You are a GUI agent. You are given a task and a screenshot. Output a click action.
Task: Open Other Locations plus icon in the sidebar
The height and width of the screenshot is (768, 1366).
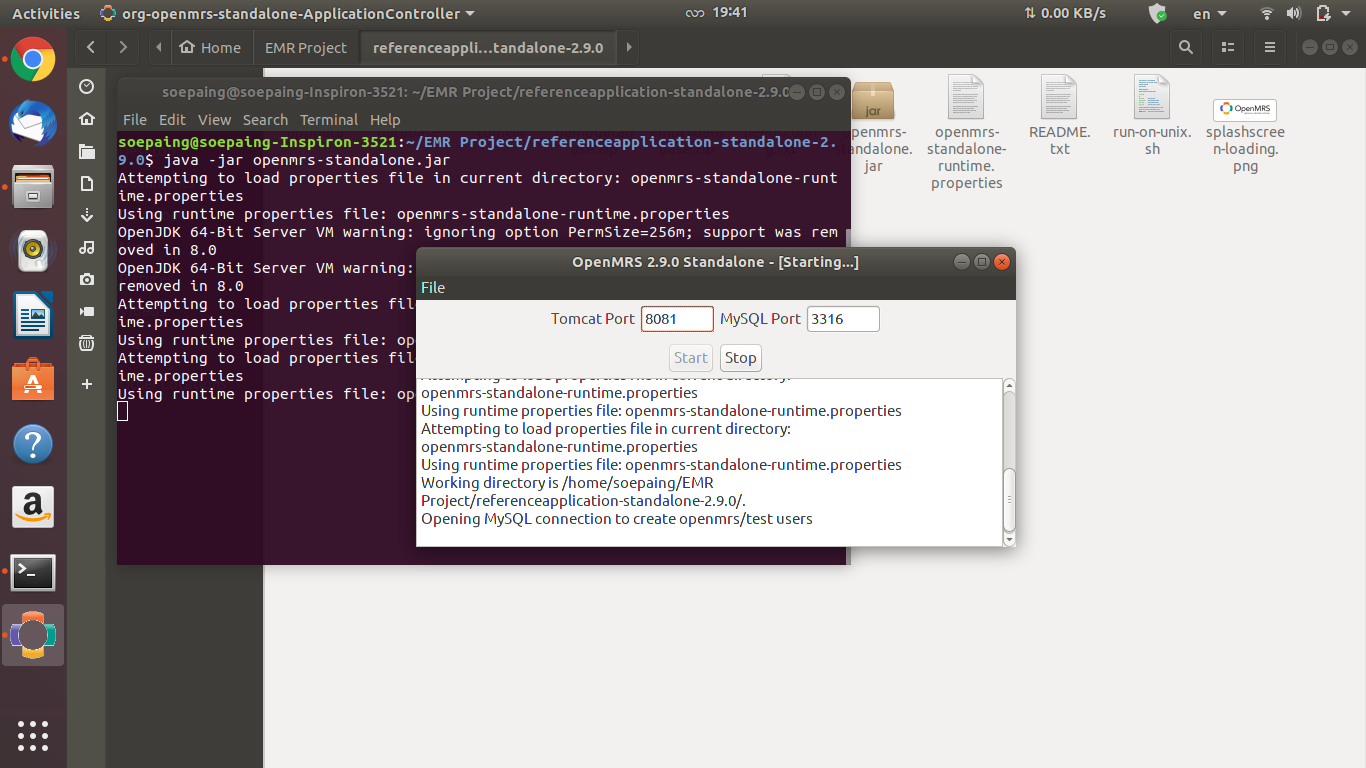[87, 384]
